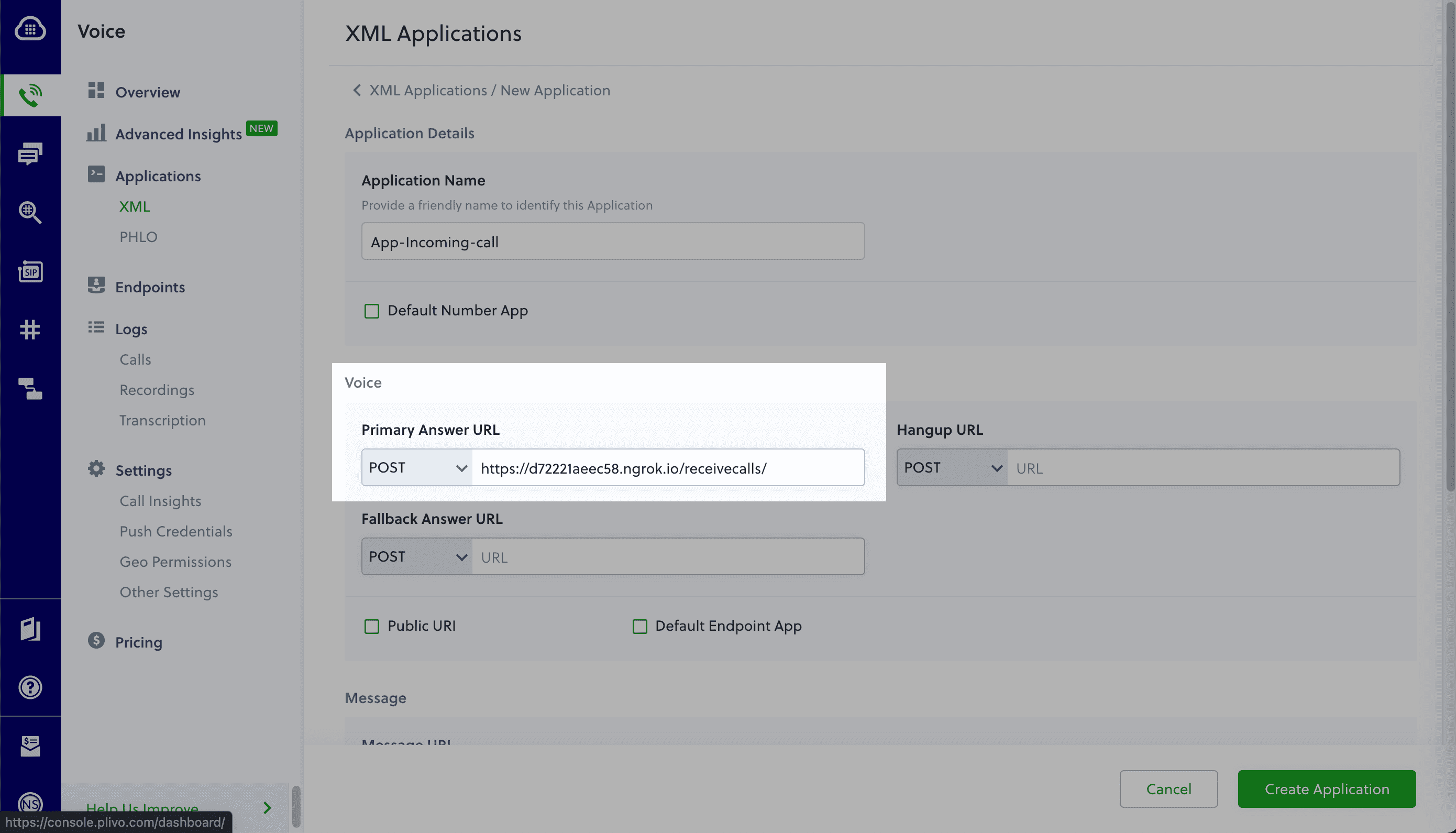Click Create Application button
1456x833 pixels.
tap(1327, 789)
